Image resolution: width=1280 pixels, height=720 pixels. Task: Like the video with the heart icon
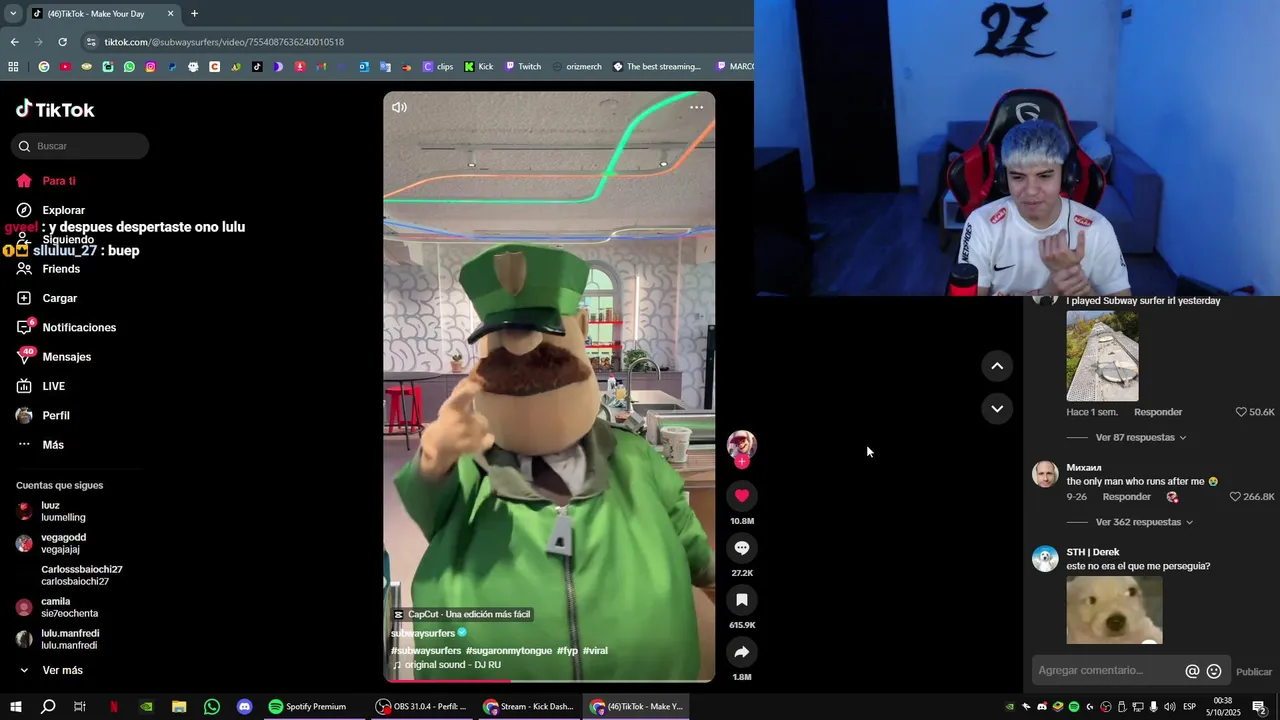[742, 496]
